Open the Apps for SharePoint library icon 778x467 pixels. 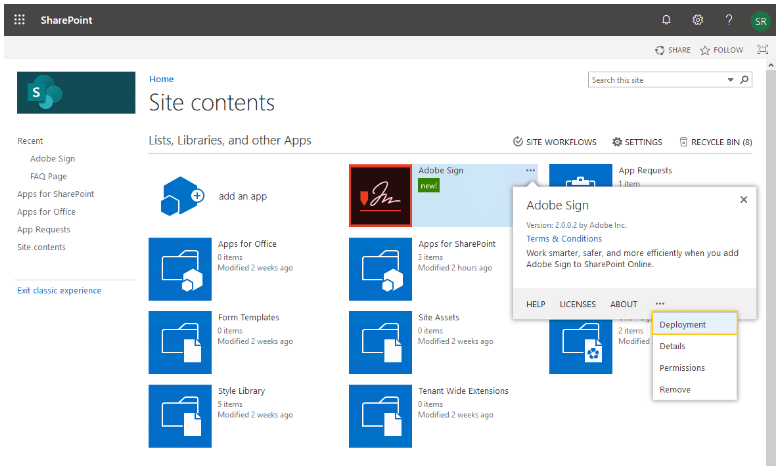[x=381, y=269]
